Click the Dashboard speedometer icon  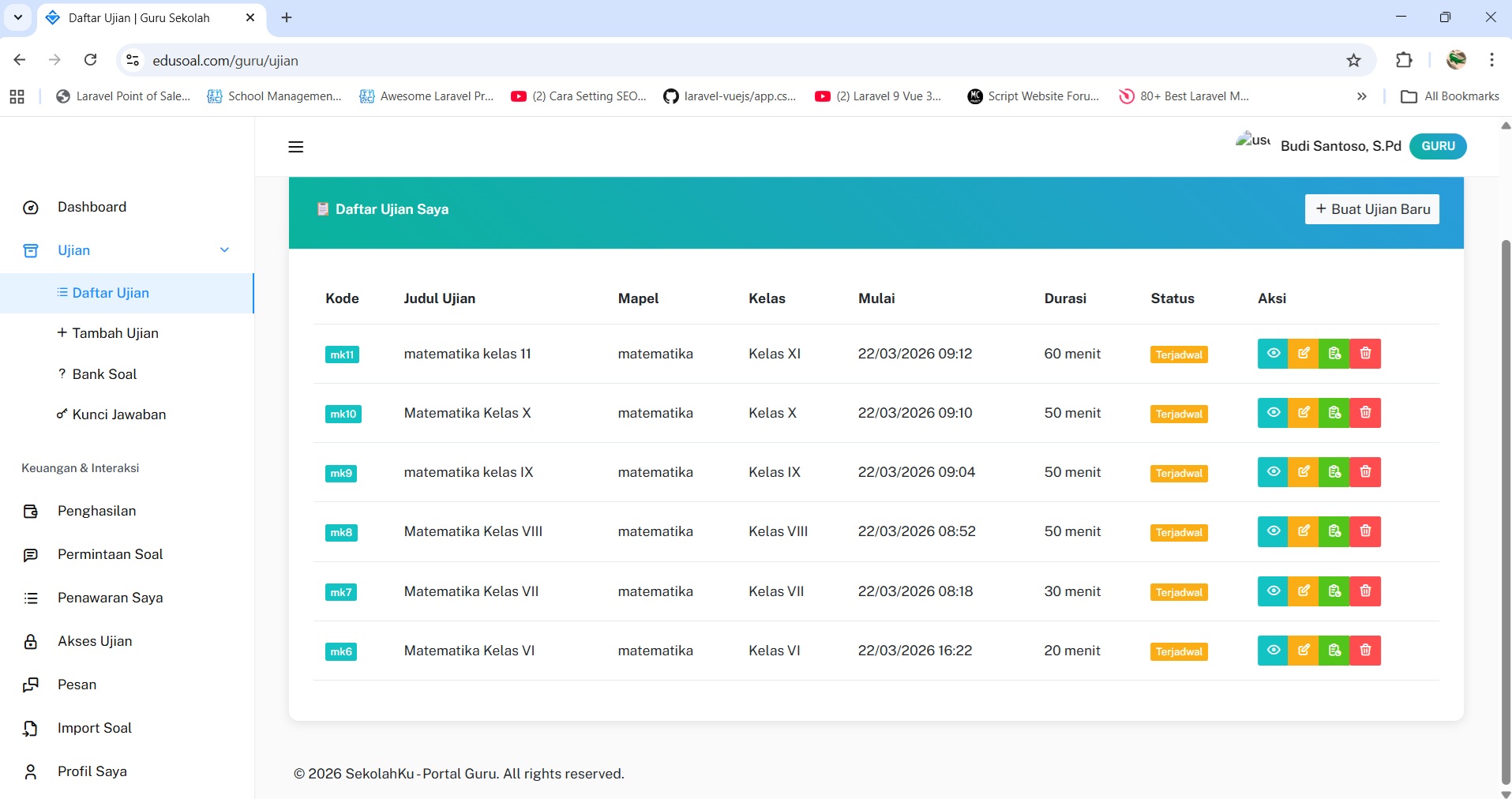[x=30, y=207]
